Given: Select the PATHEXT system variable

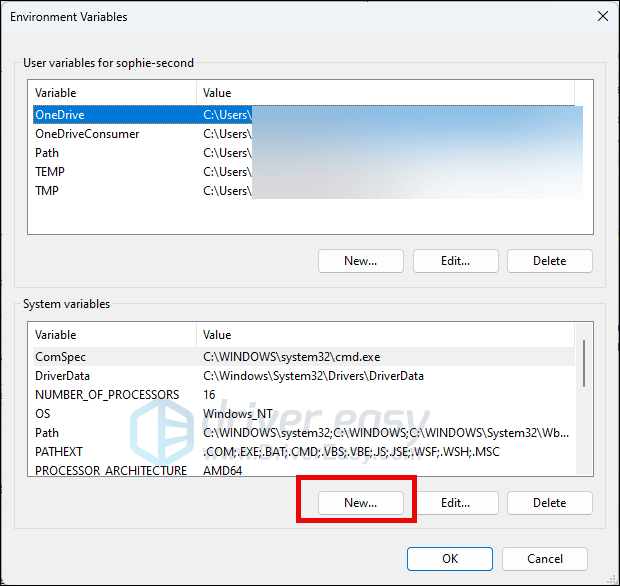Looking at the screenshot, I should (x=59, y=452).
